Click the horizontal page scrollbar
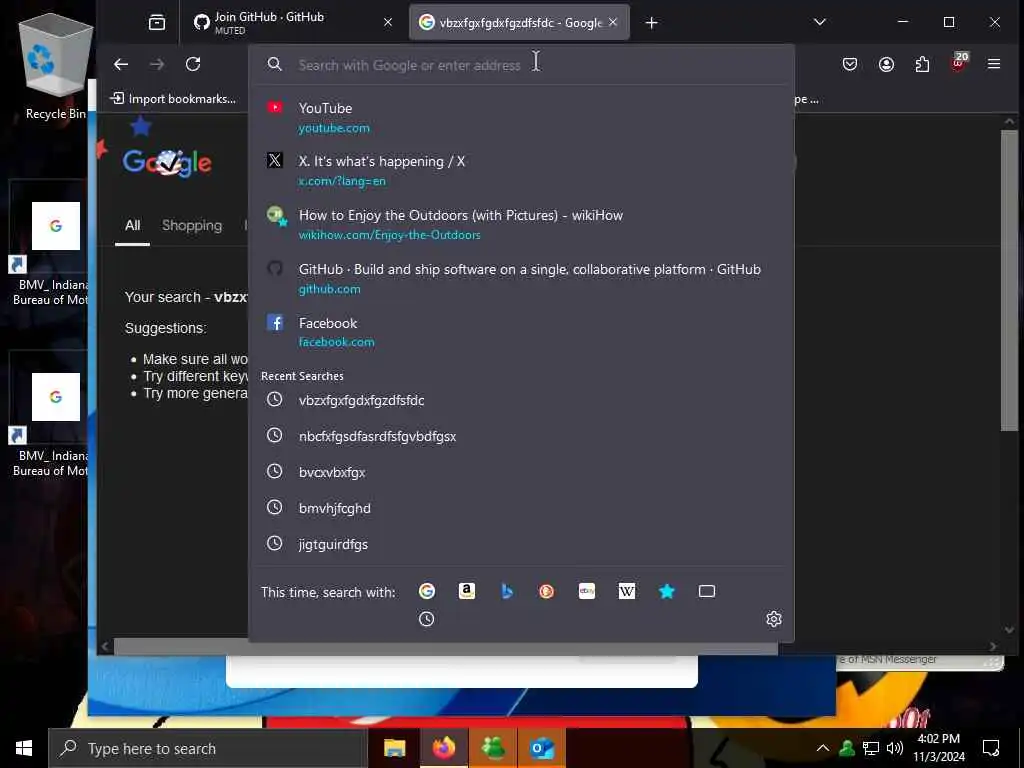Screen dimensions: 1024x768 pos(445,647)
